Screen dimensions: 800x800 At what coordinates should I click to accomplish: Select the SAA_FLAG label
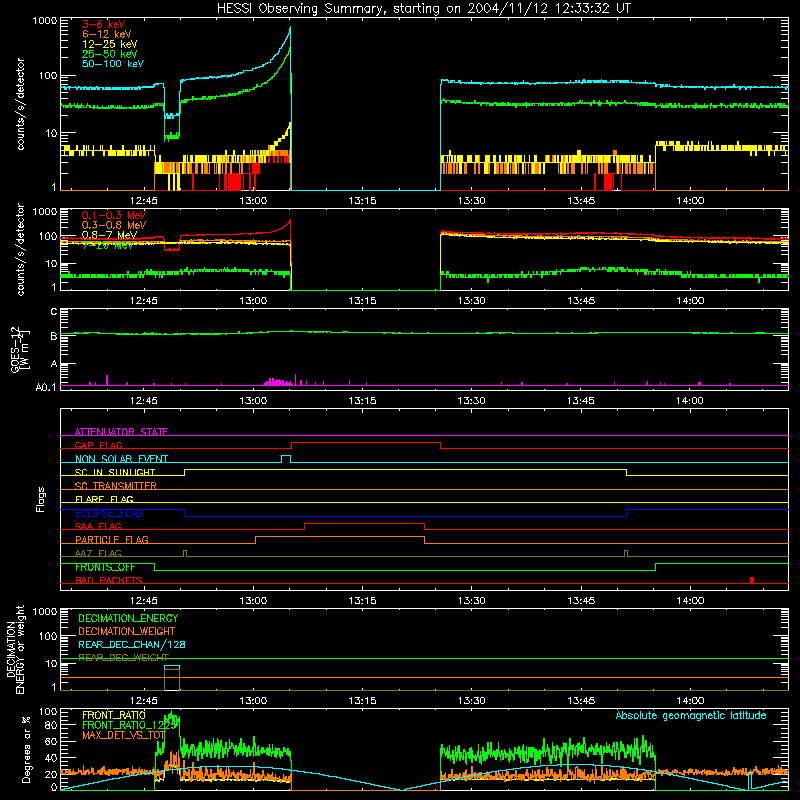click(98, 526)
